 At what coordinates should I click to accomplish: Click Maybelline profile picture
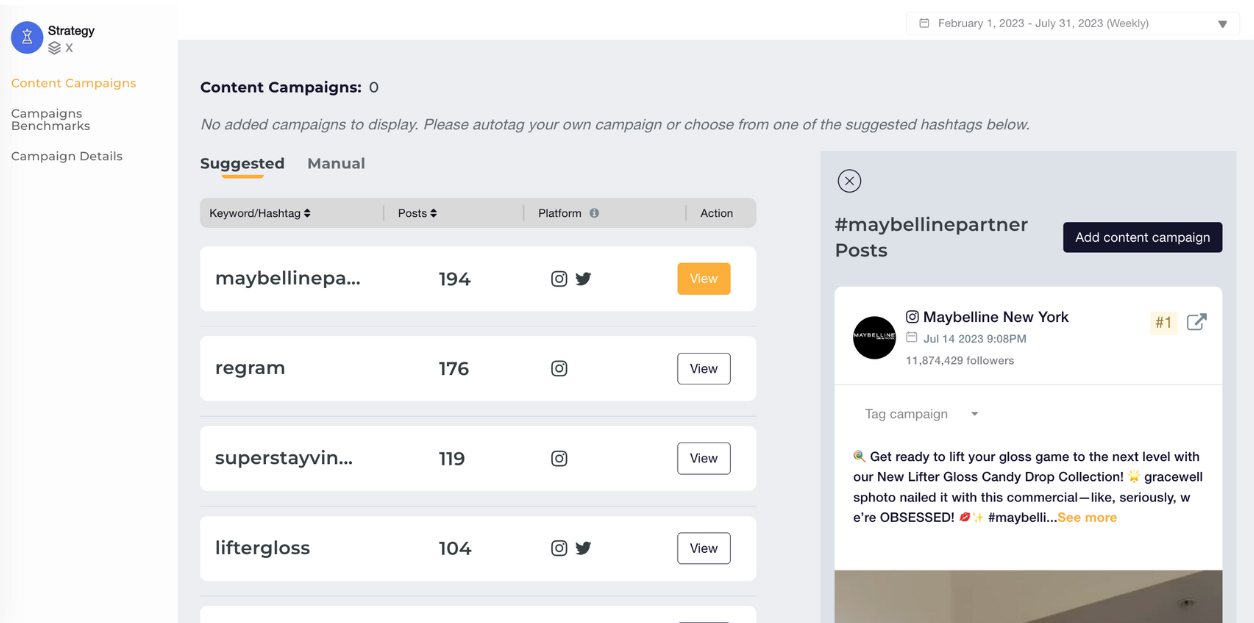pyautogui.click(x=874, y=338)
